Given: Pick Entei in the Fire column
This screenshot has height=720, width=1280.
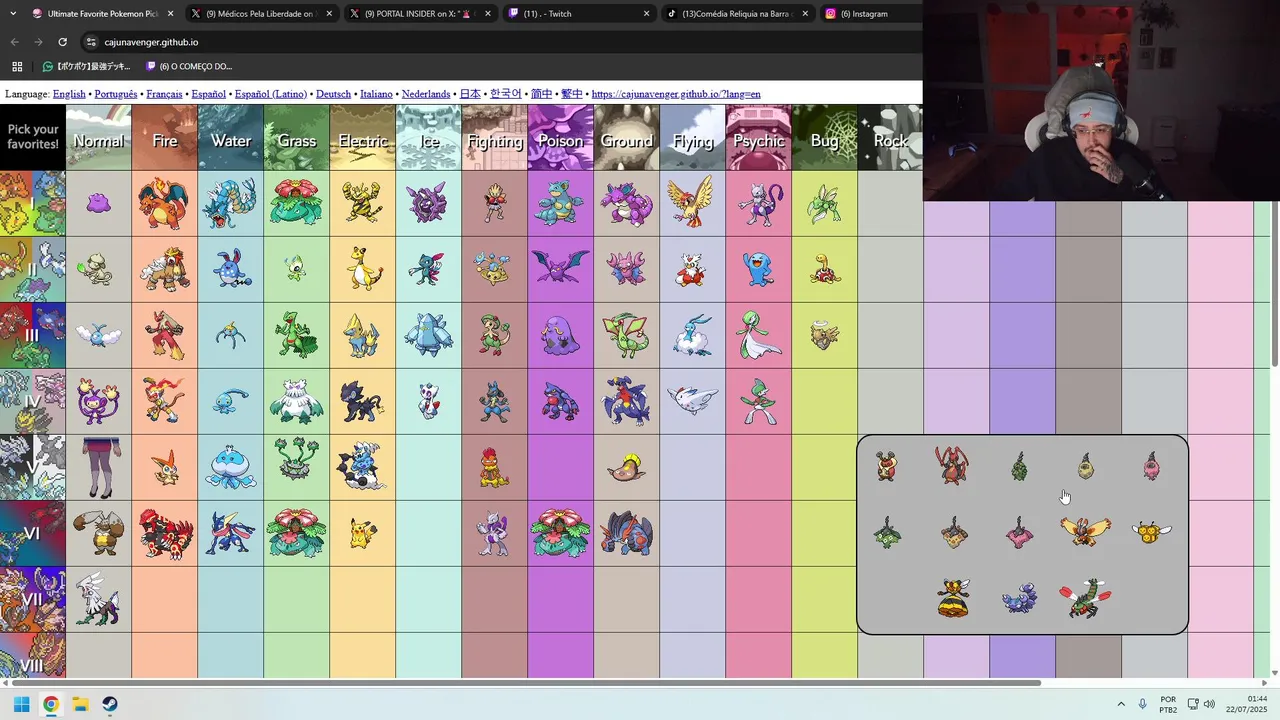Looking at the screenshot, I should click(x=165, y=269).
